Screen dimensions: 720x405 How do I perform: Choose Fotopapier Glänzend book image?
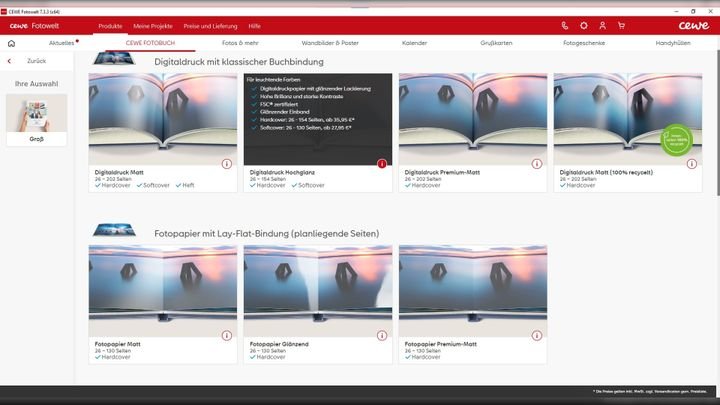(318, 291)
